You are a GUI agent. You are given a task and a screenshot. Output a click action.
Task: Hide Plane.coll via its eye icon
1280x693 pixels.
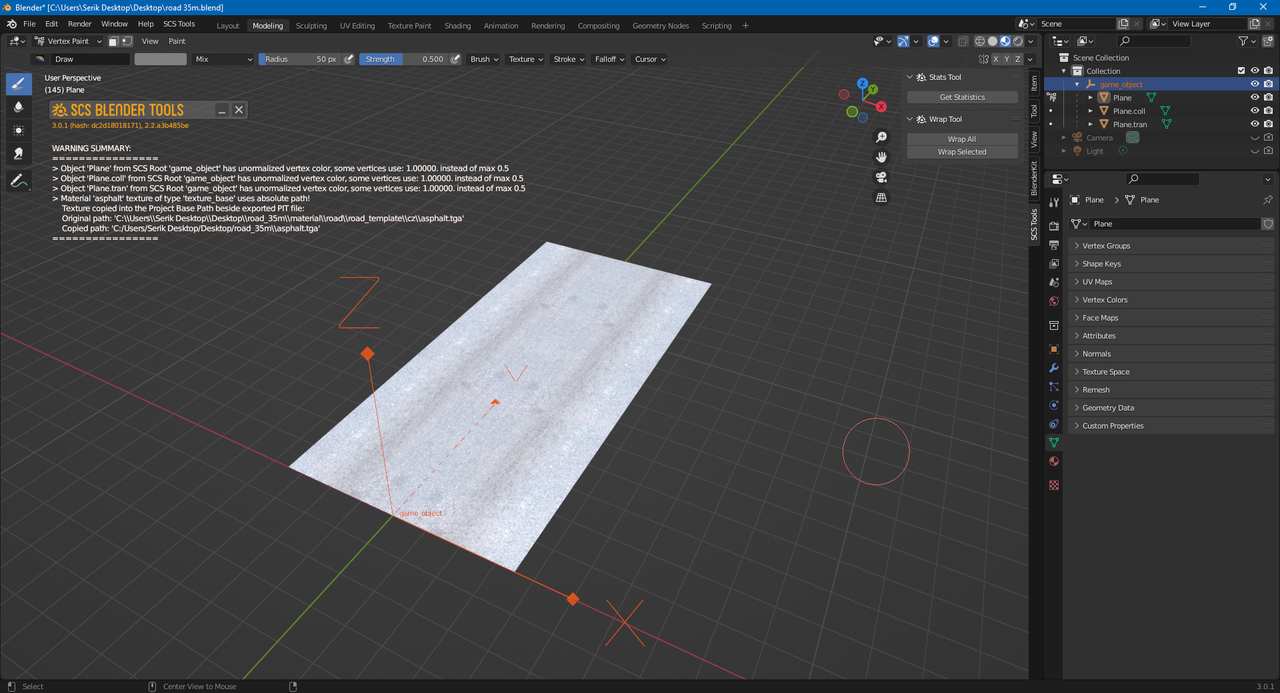coord(1255,111)
